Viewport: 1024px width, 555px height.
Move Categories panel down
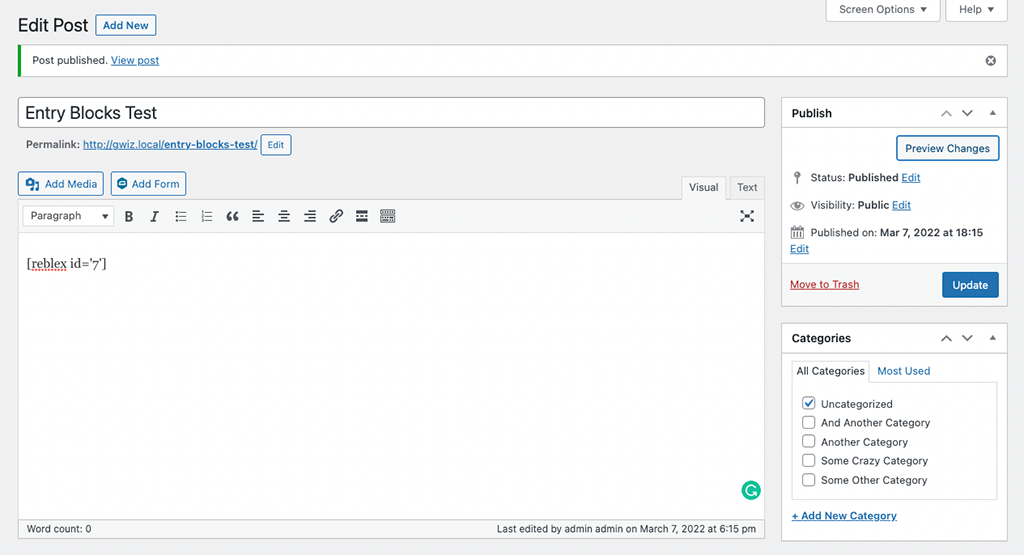(967, 338)
